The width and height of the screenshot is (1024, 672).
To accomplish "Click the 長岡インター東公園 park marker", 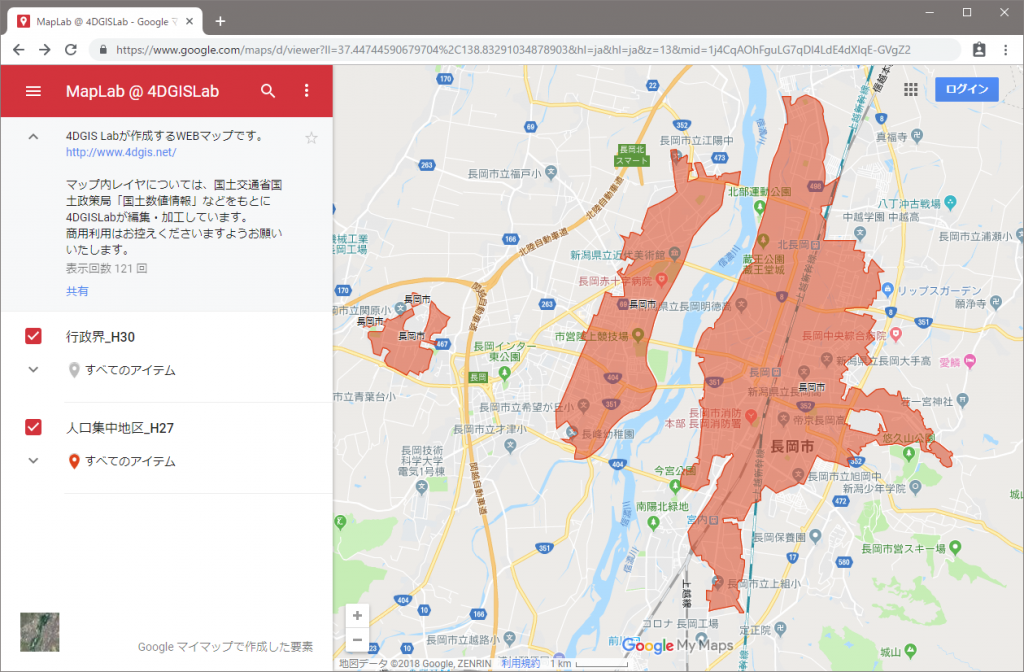I will [504, 372].
